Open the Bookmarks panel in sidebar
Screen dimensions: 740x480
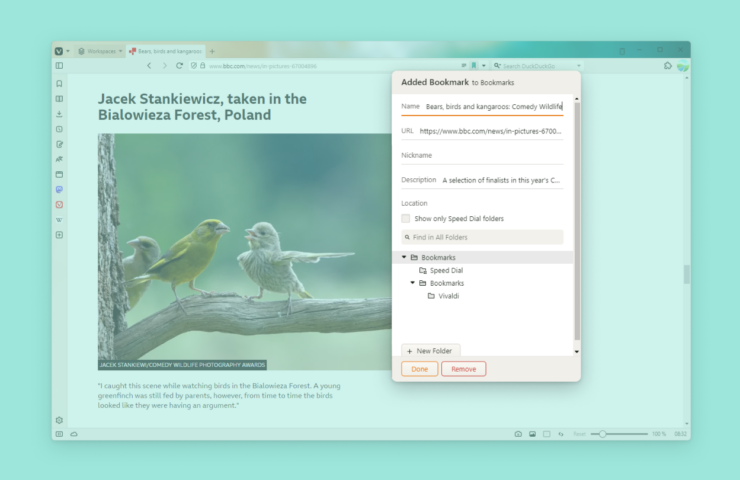59,84
